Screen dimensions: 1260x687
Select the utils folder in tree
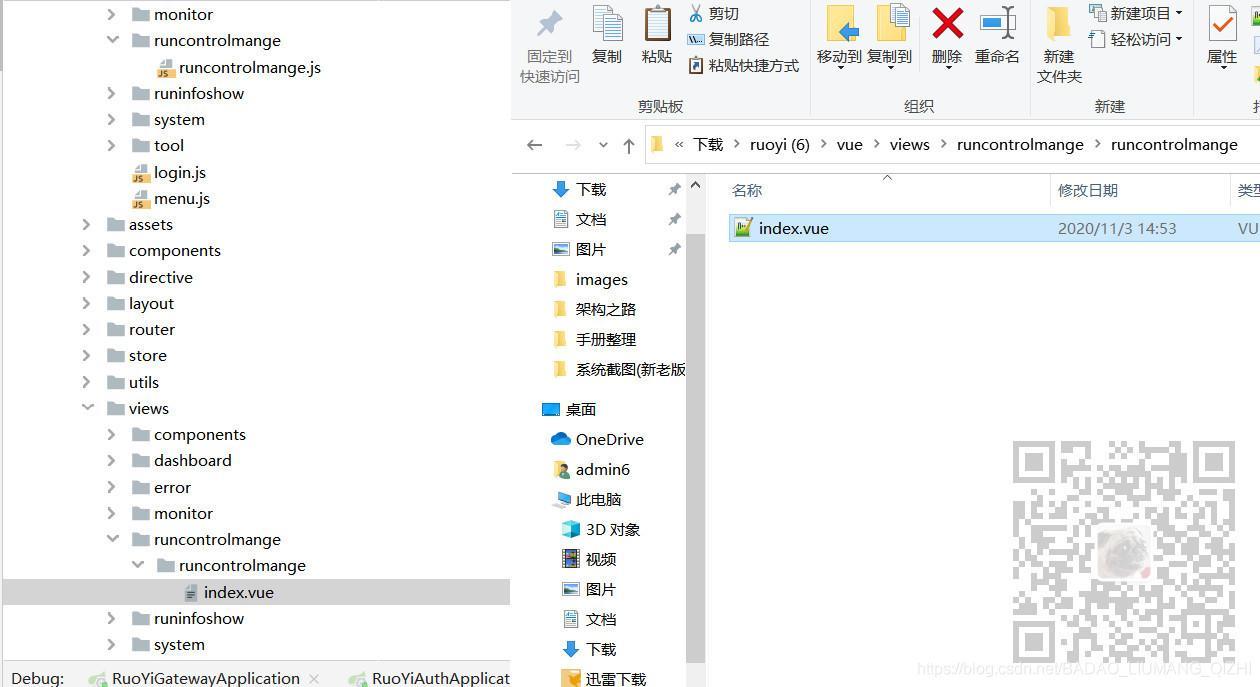(144, 382)
